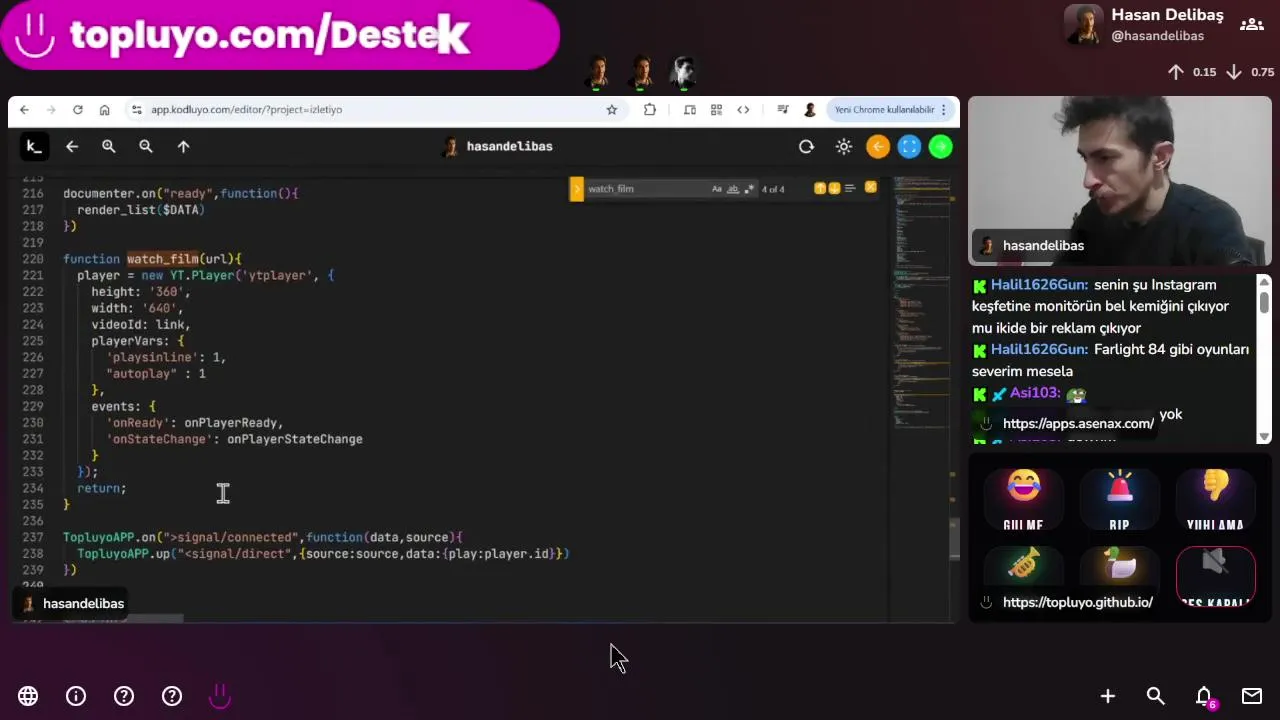Send the GULME laughing emoji reaction
The image size is (1280, 720).
[x=1023, y=499]
